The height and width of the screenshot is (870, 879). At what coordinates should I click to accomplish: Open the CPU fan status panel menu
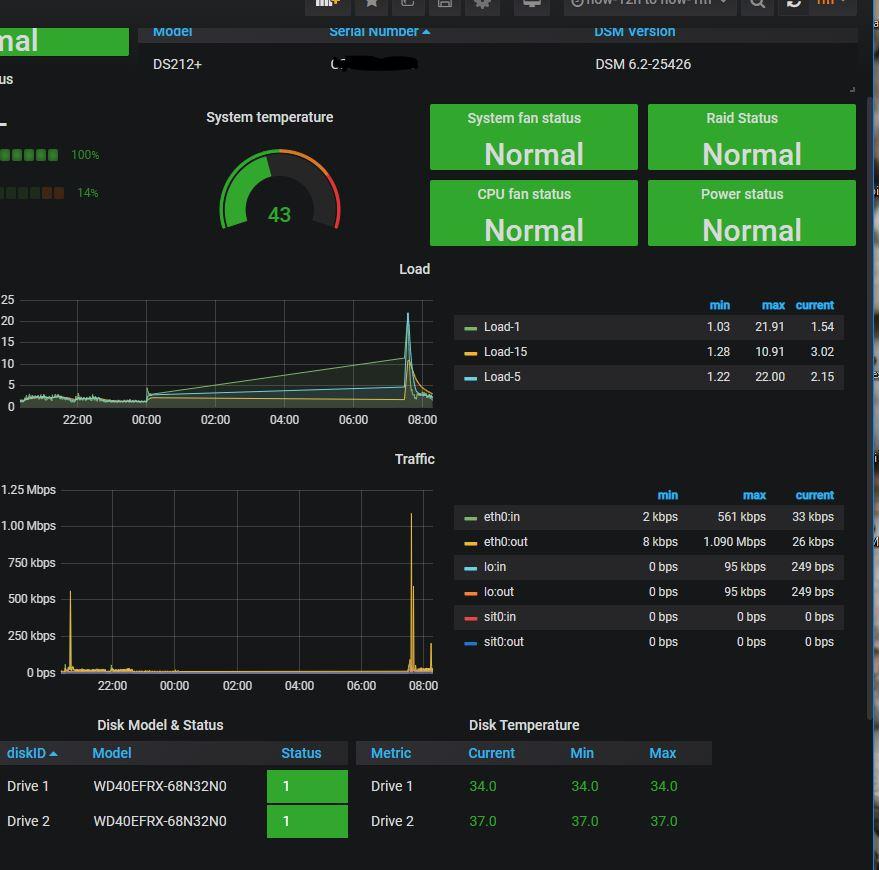pos(524,194)
